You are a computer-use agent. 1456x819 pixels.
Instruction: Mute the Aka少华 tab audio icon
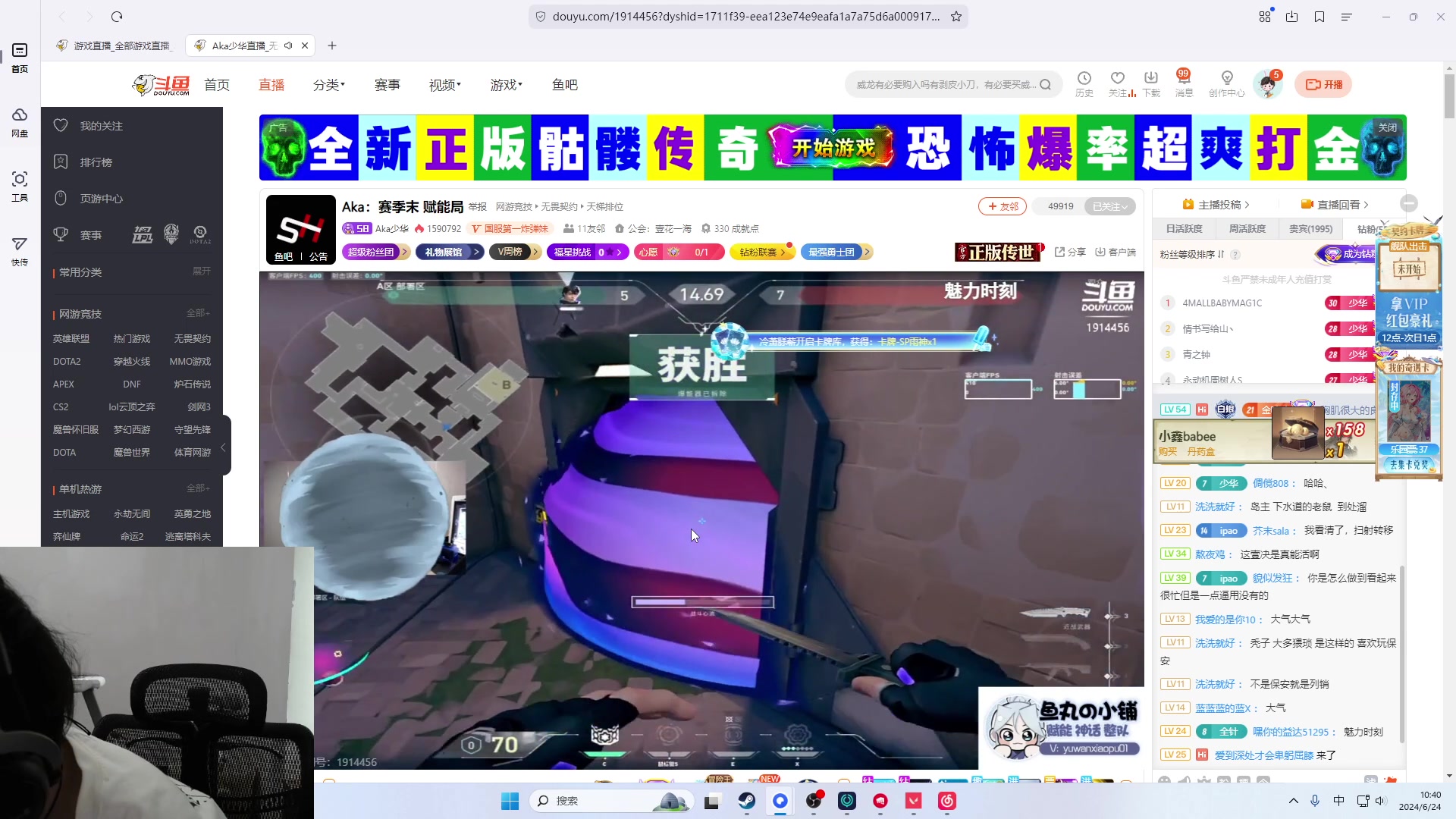coord(288,45)
